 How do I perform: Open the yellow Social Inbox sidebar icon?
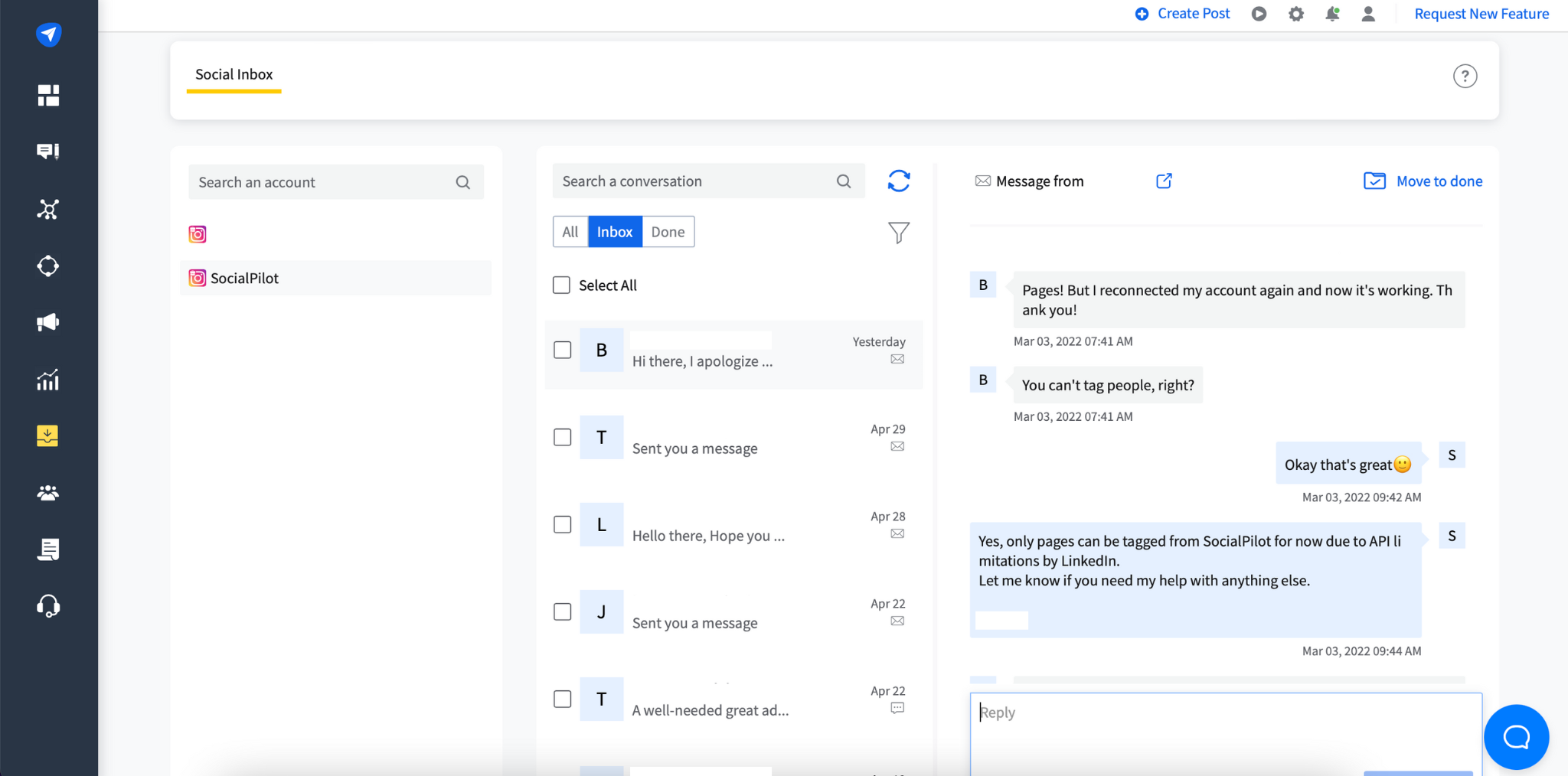pos(48,436)
